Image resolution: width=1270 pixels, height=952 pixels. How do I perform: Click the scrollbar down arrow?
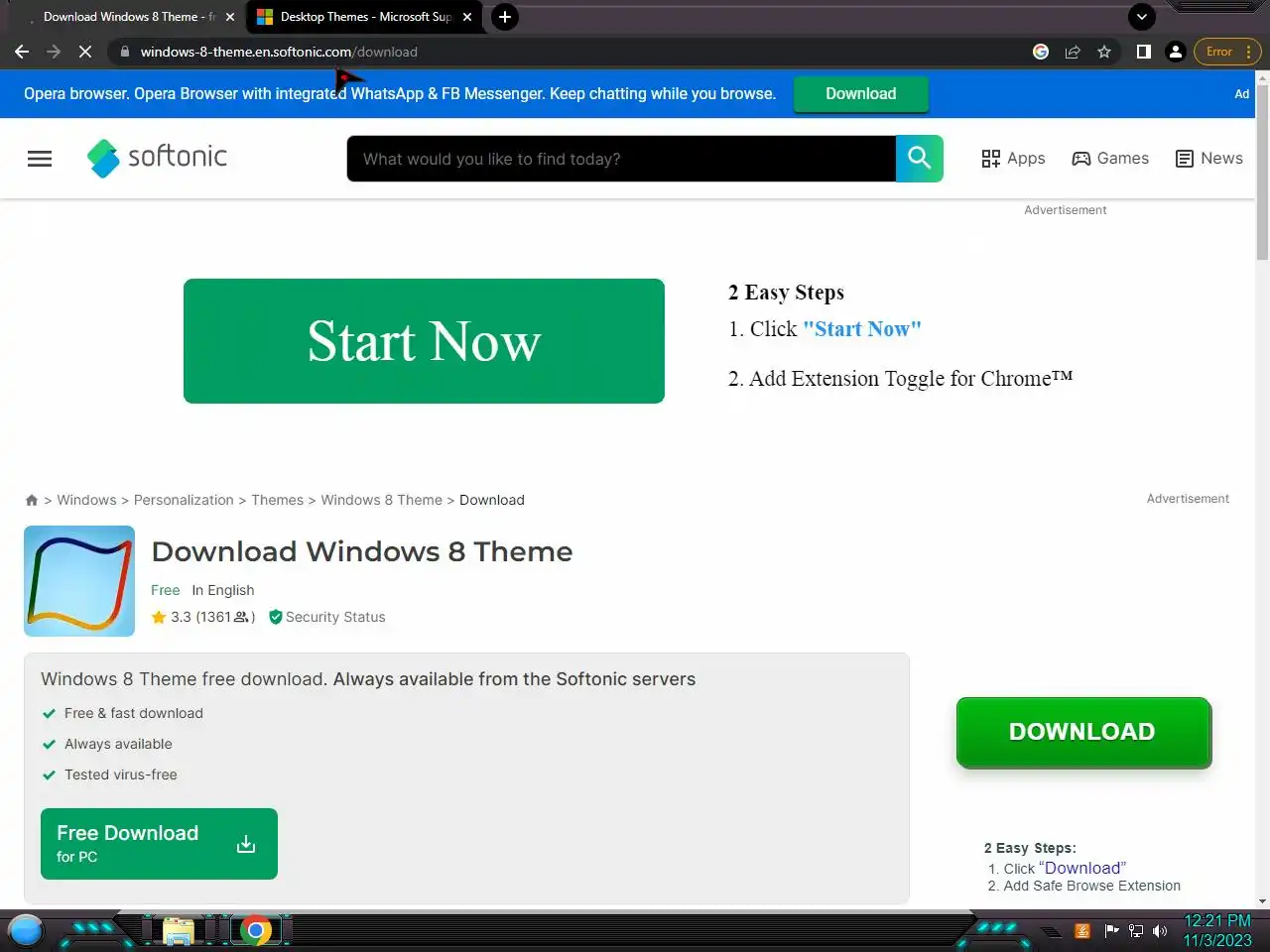click(x=1262, y=901)
